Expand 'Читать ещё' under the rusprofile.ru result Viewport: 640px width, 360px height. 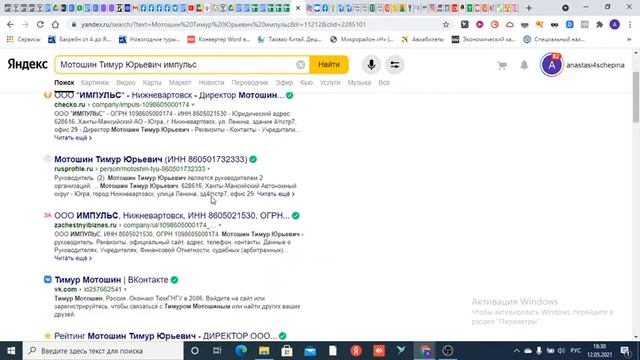tap(276, 194)
